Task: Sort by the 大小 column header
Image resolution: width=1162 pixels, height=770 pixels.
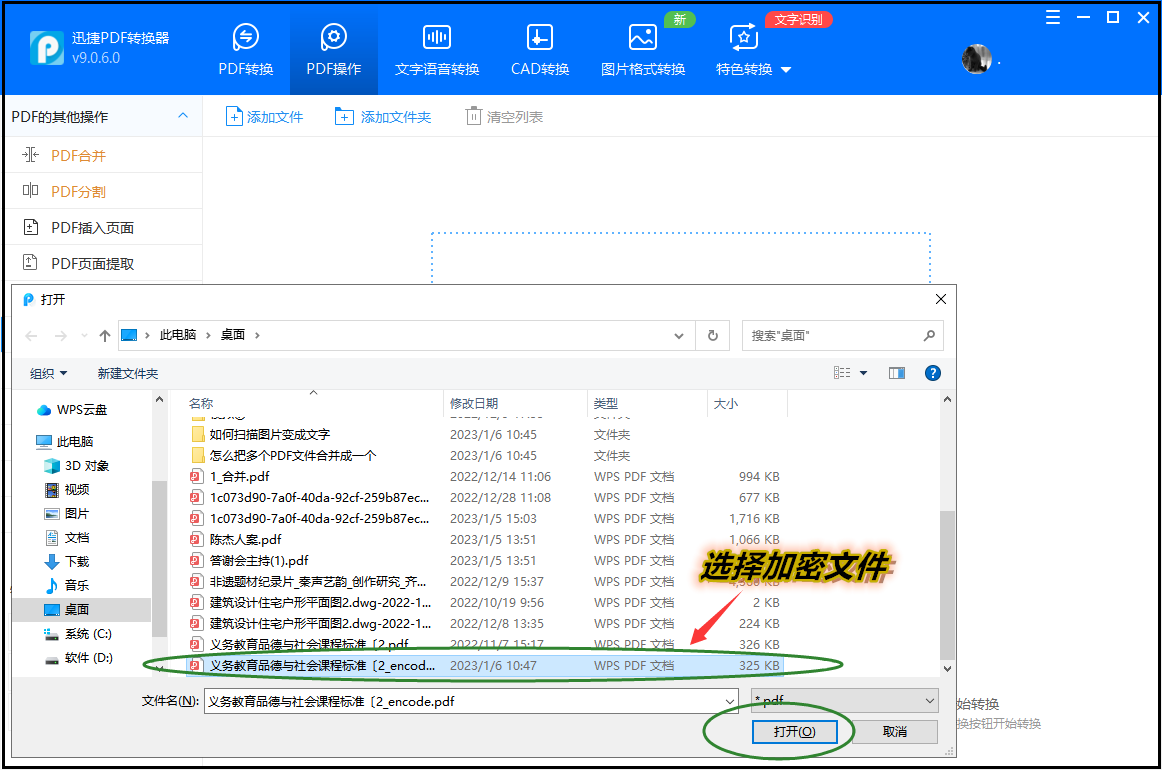Action: [726, 403]
